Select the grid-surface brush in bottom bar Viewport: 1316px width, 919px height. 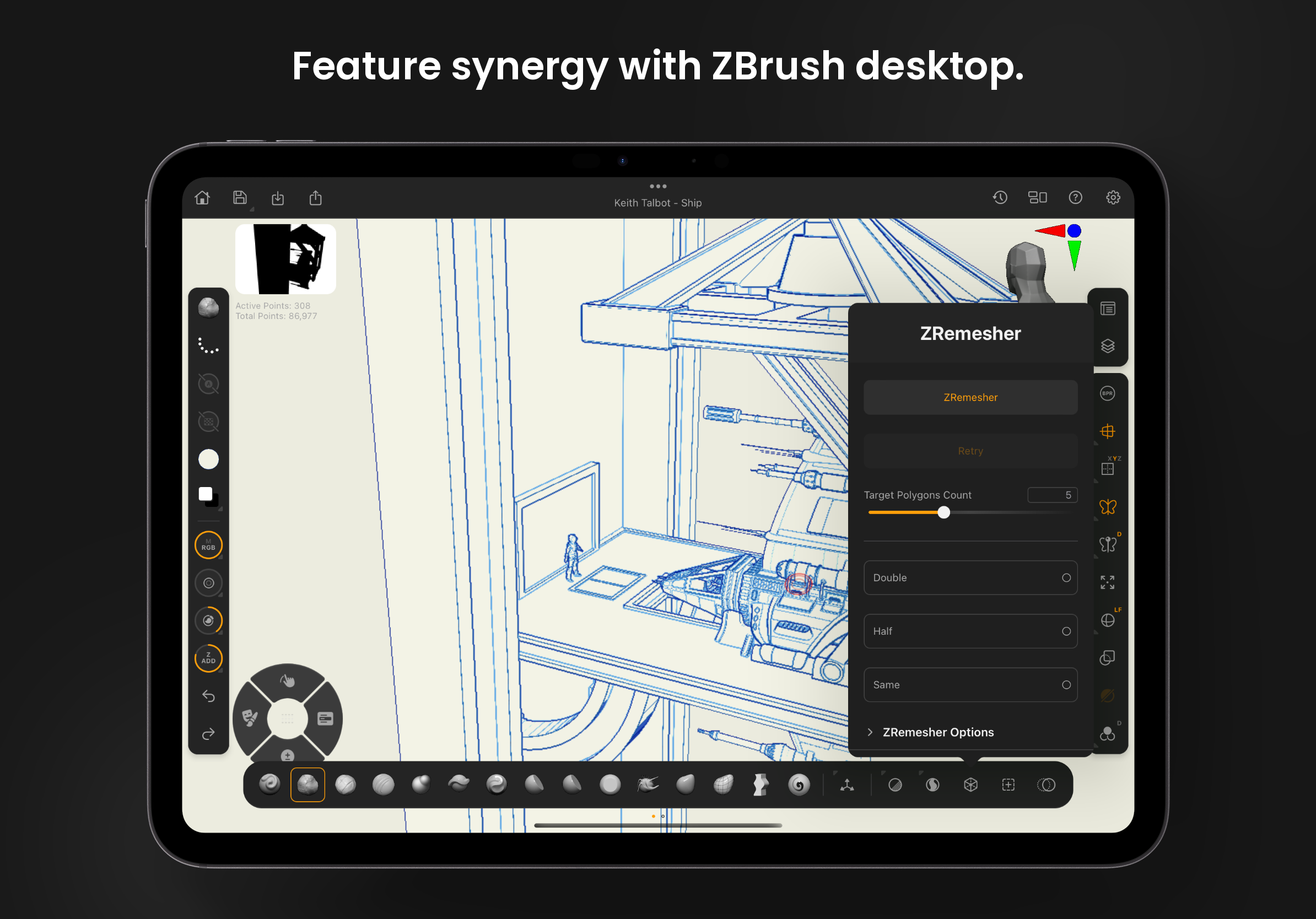pos(724,785)
